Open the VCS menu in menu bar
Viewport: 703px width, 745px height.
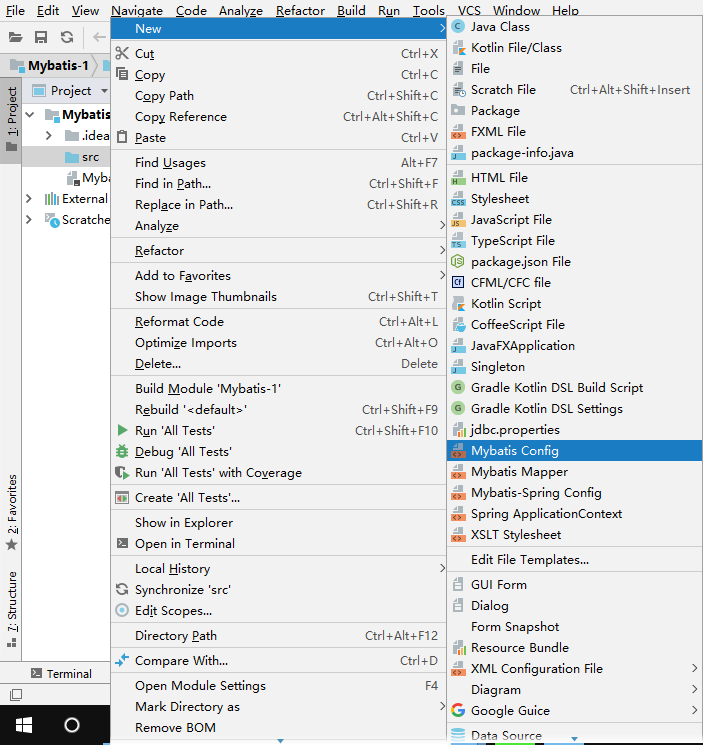click(x=469, y=10)
